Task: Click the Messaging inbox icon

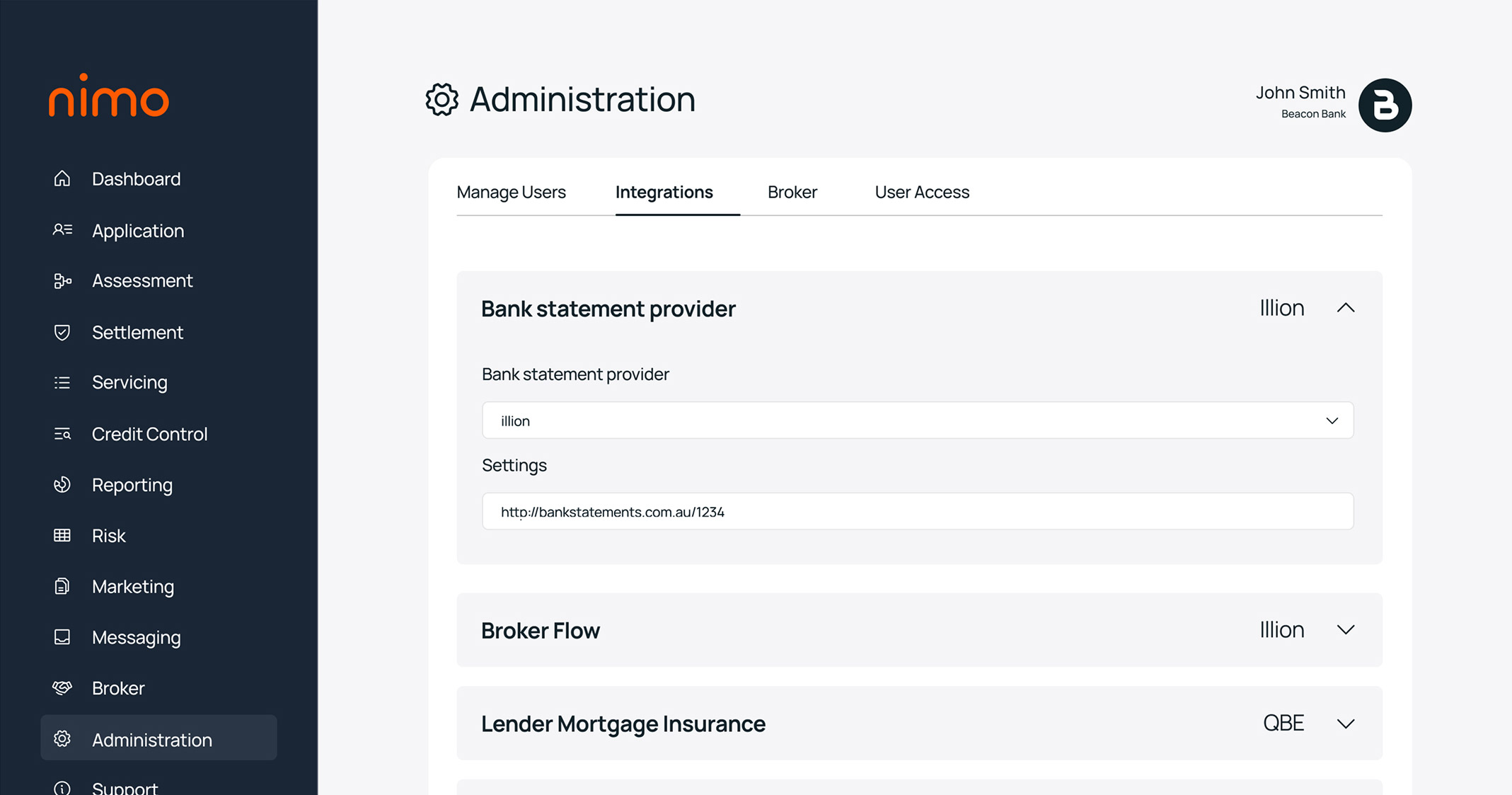Action: (x=62, y=637)
